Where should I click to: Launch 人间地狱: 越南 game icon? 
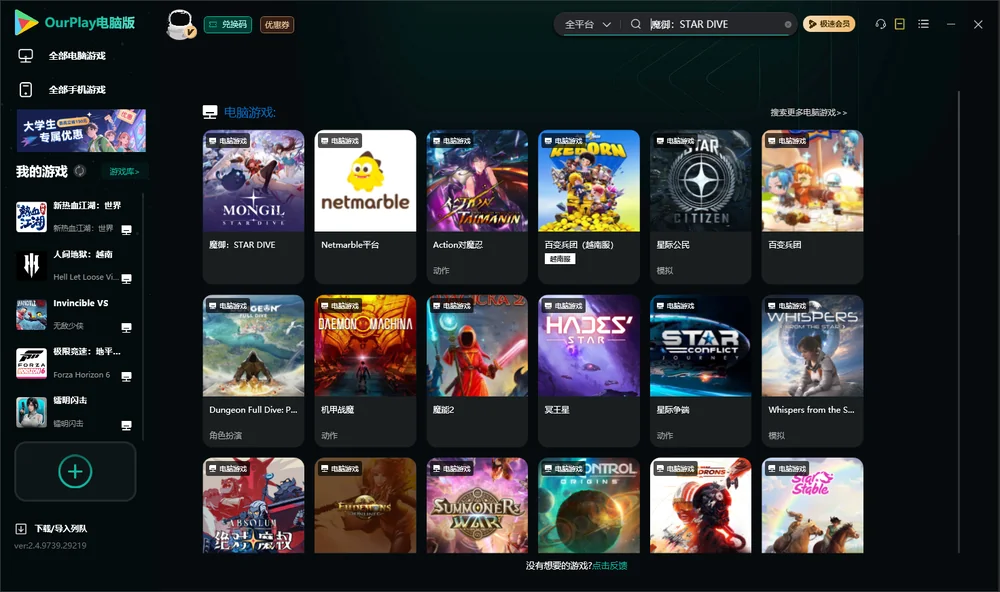[31, 265]
